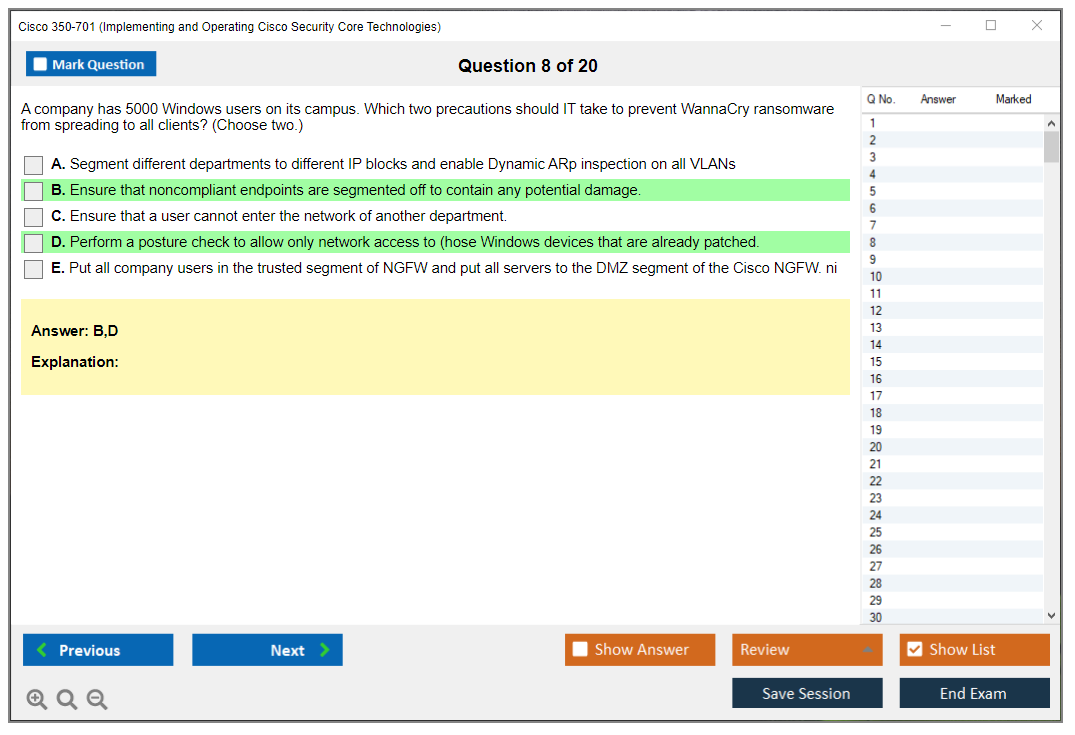Viewport: 1075px width, 735px height.
Task: Go to the Previous question
Action: pos(97,650)
